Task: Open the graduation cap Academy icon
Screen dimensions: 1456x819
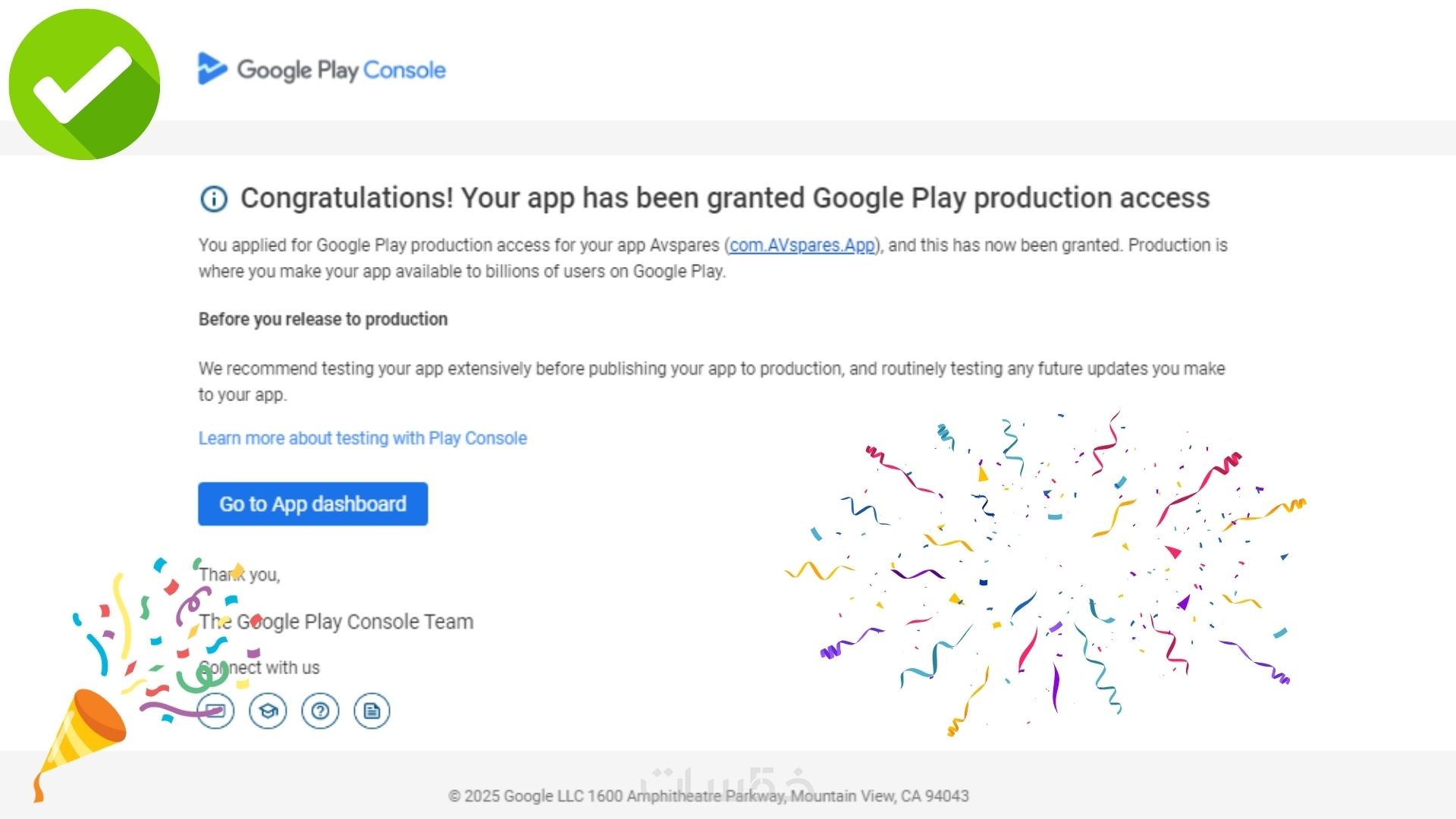Action: (268, 711)
